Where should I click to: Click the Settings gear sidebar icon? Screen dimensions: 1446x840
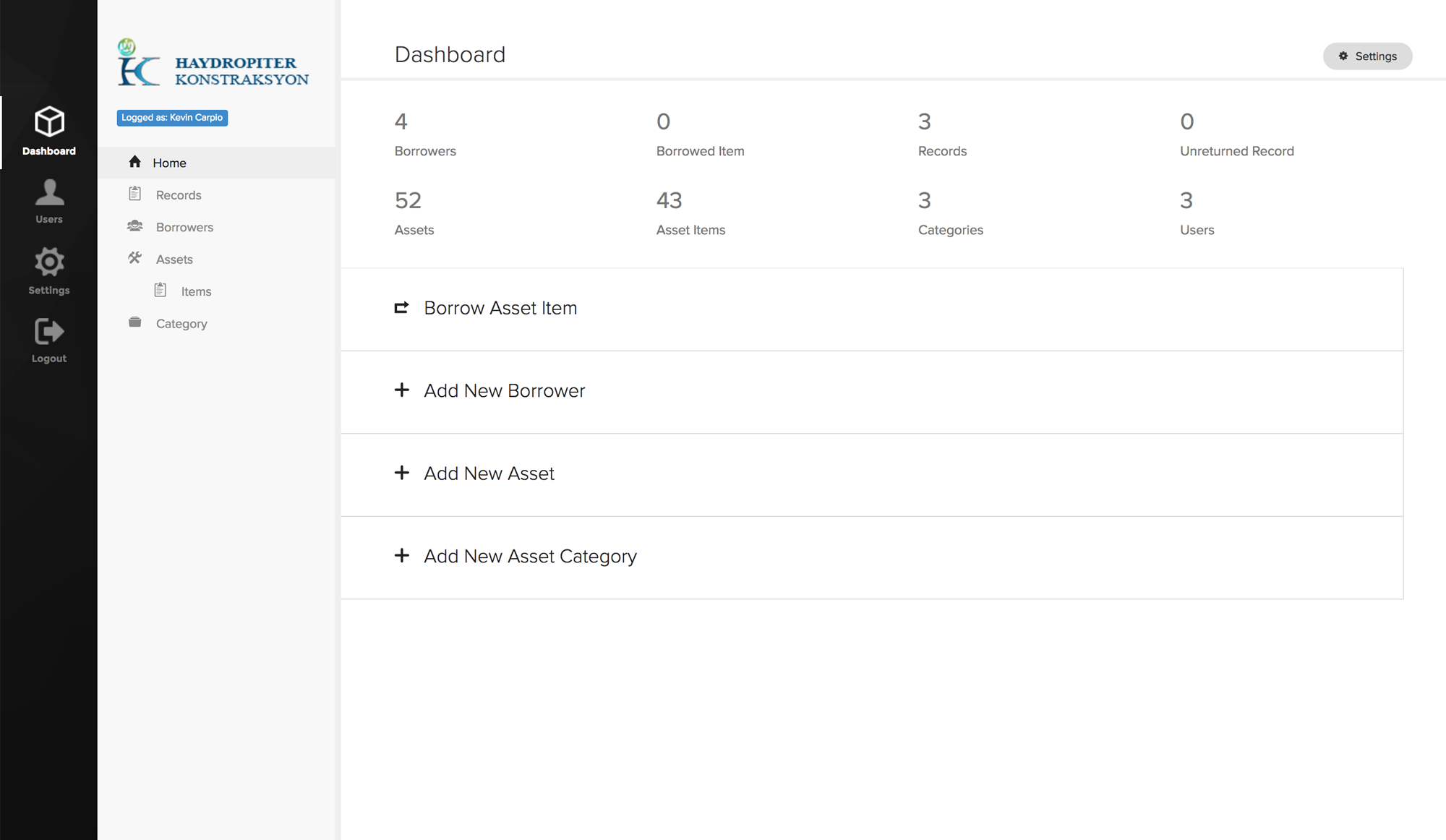49,262
